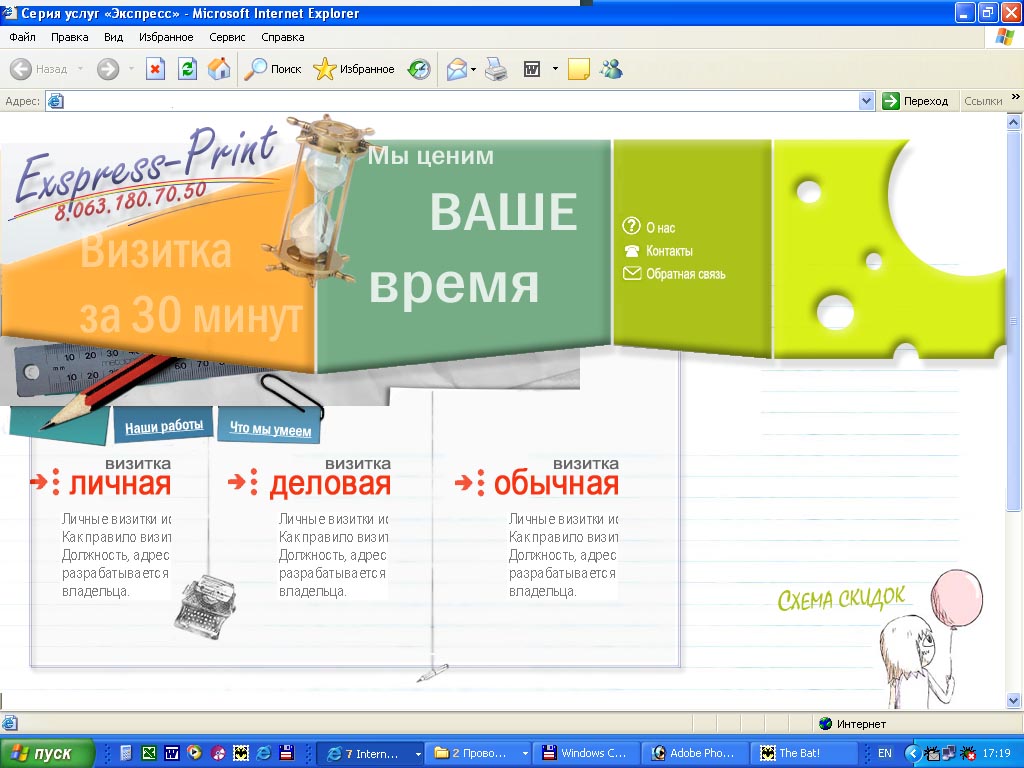
Task: Print page using printer icon
Action: [496, 69]
